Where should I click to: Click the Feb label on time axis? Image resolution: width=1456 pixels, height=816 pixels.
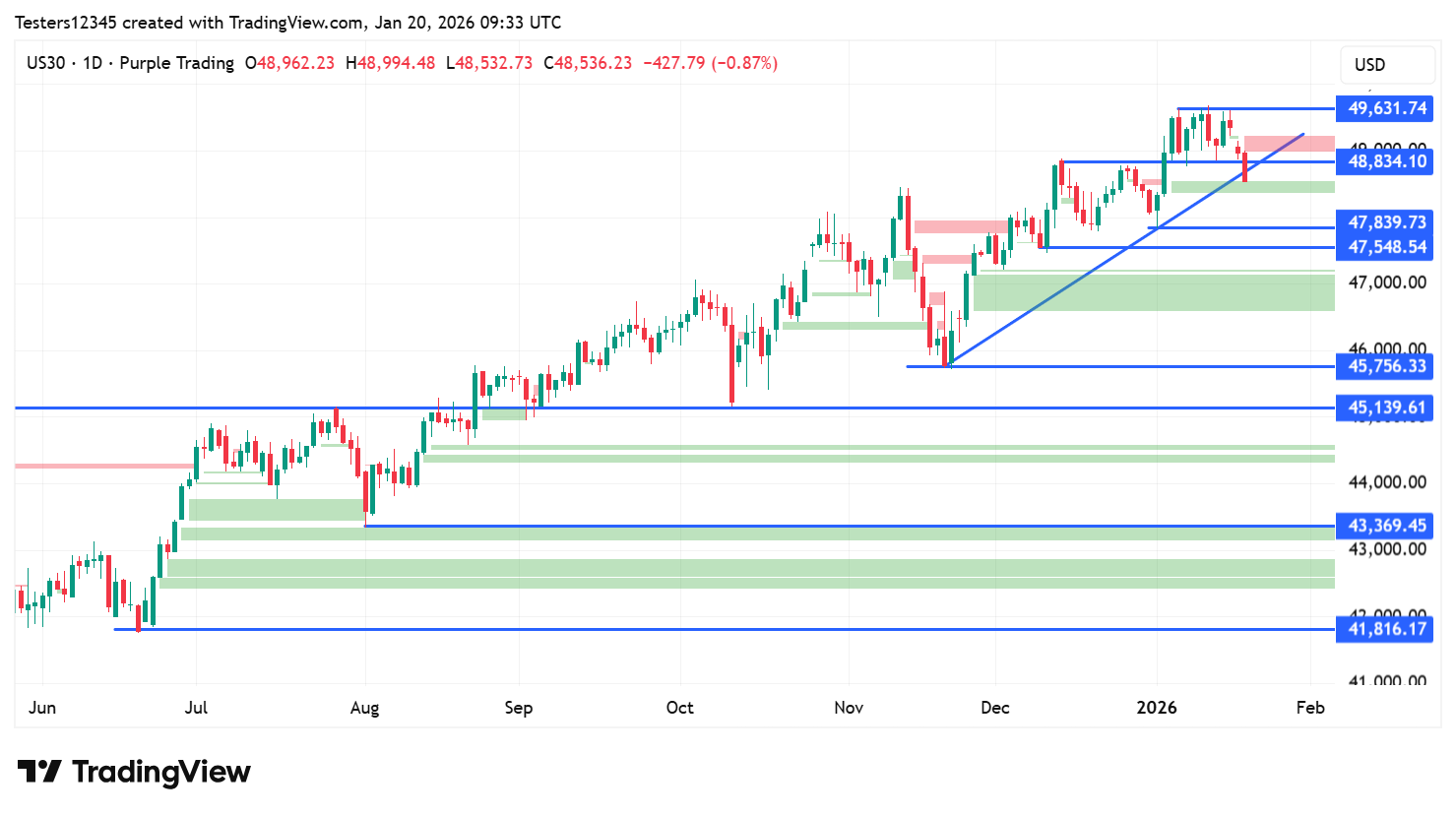pos(1310,708)
